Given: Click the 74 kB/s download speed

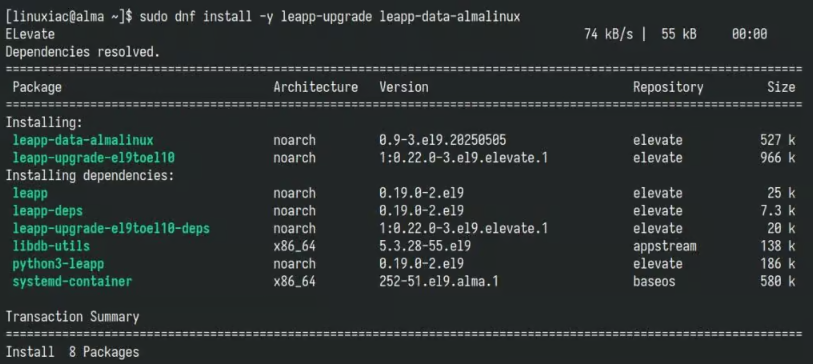Looking at the screenshot, I should [609, 34].
